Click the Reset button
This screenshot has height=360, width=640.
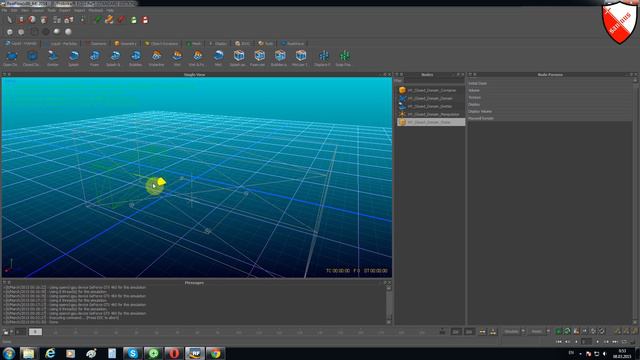click(536, 331)
